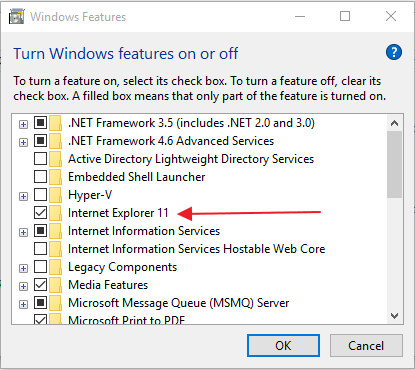Uncheck the Media Features checkbox

[x=40, y=285]
